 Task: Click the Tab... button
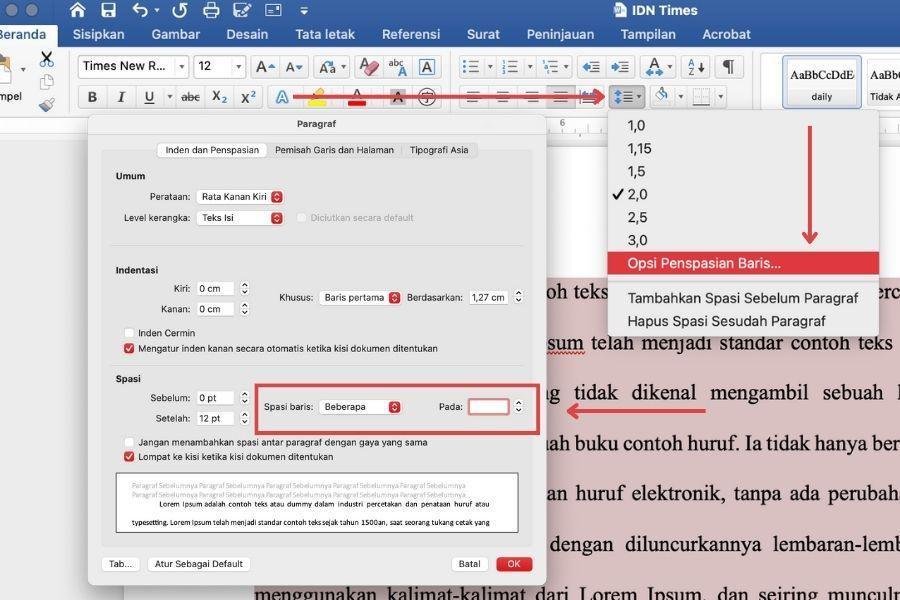[x=121, y=564]
